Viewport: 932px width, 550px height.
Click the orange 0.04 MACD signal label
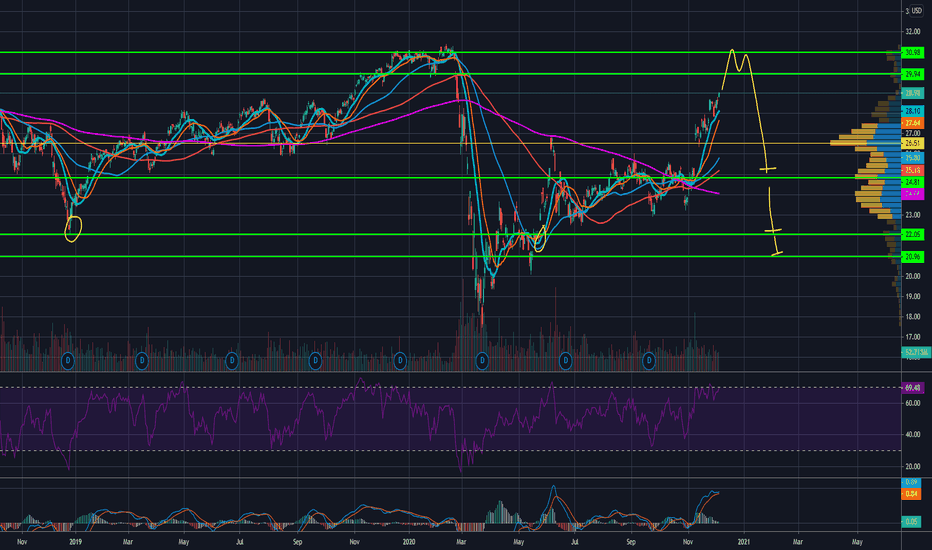[912, 494]
